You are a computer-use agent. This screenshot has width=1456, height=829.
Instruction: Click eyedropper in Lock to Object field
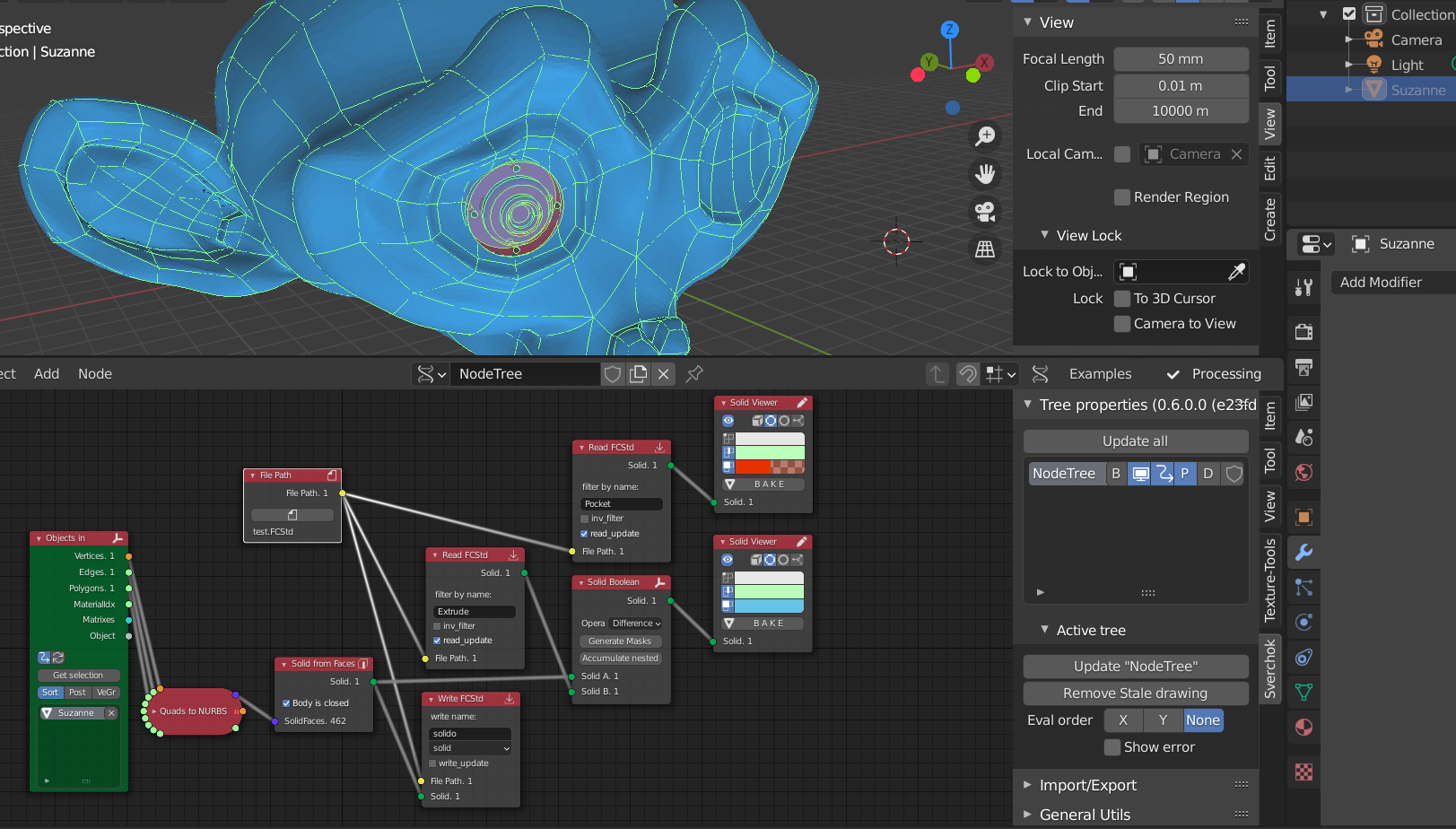pos(1236,271)
